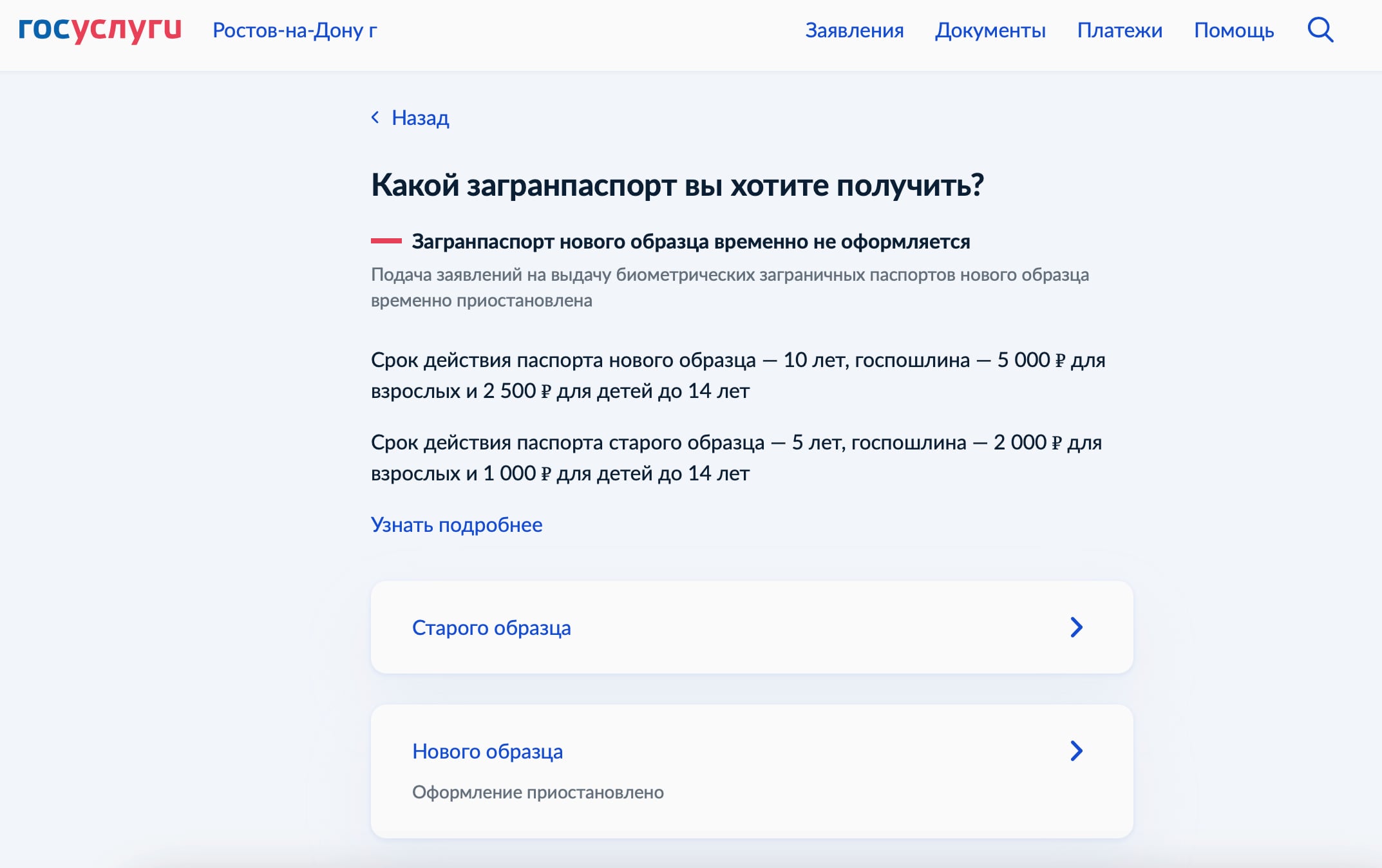1382x868 pixels.
Task: Expand the Нового образца card via its chevron
Action: (1076, 750)
